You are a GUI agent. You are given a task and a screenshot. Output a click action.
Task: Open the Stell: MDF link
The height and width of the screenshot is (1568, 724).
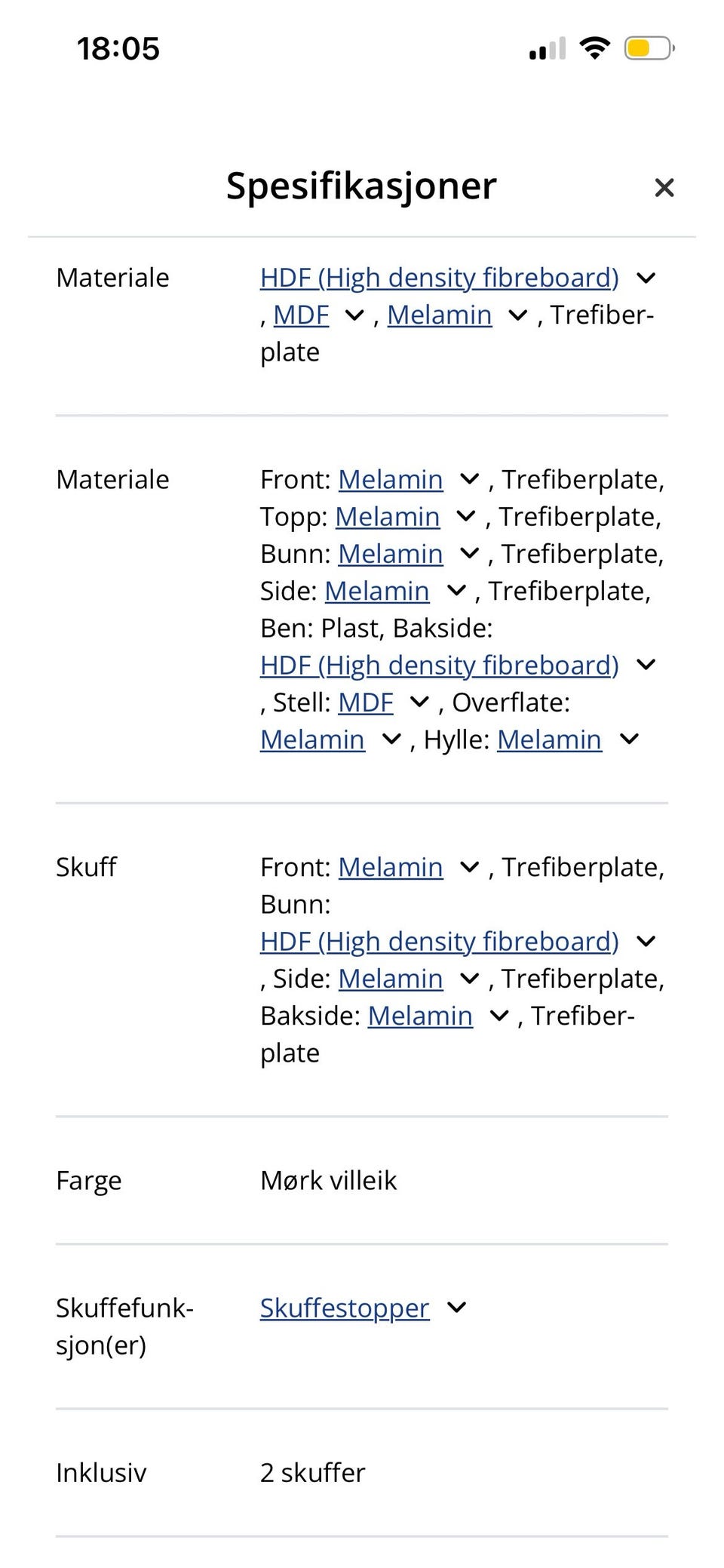pos(366,702)
